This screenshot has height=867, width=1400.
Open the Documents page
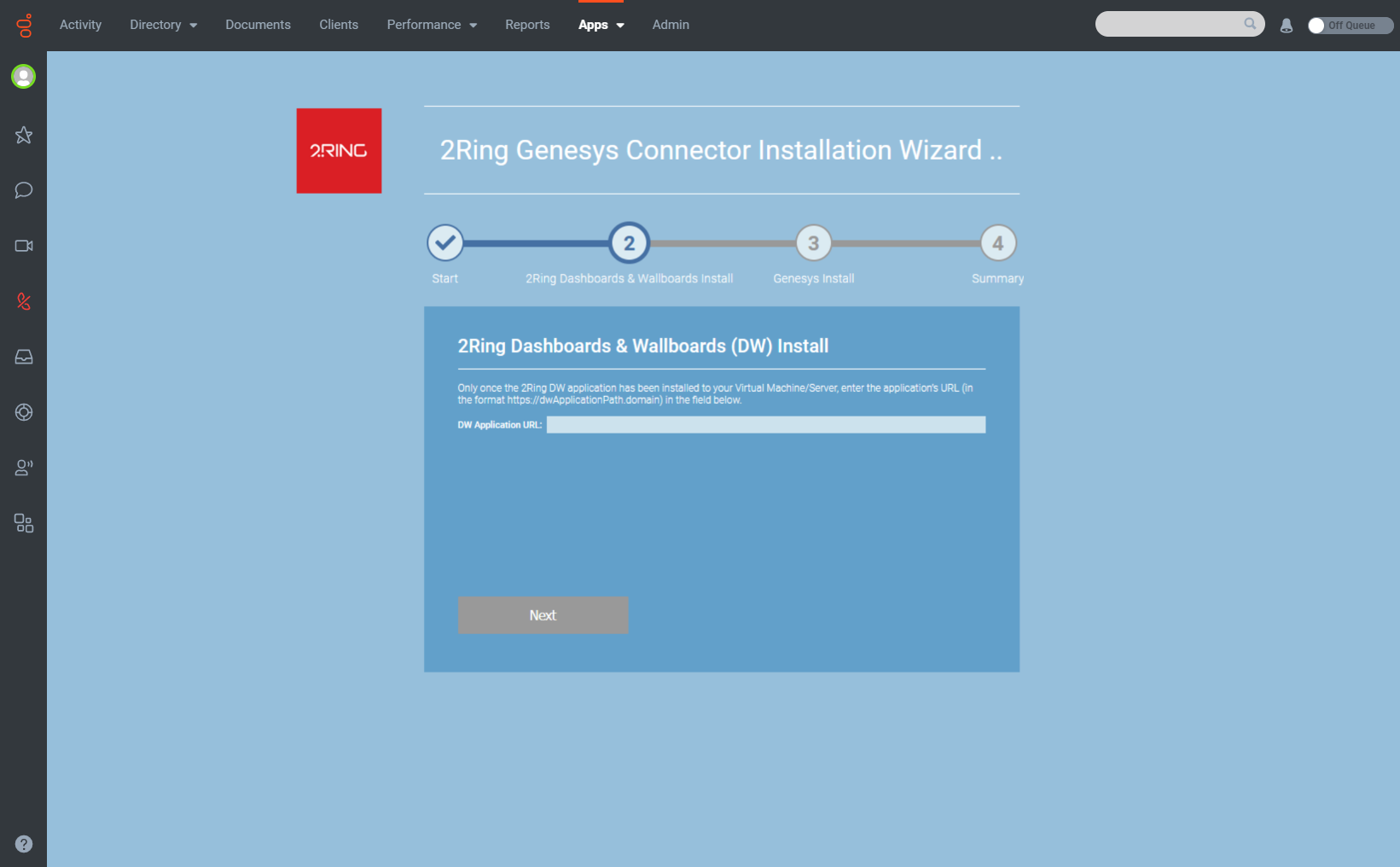coord(258,25)
